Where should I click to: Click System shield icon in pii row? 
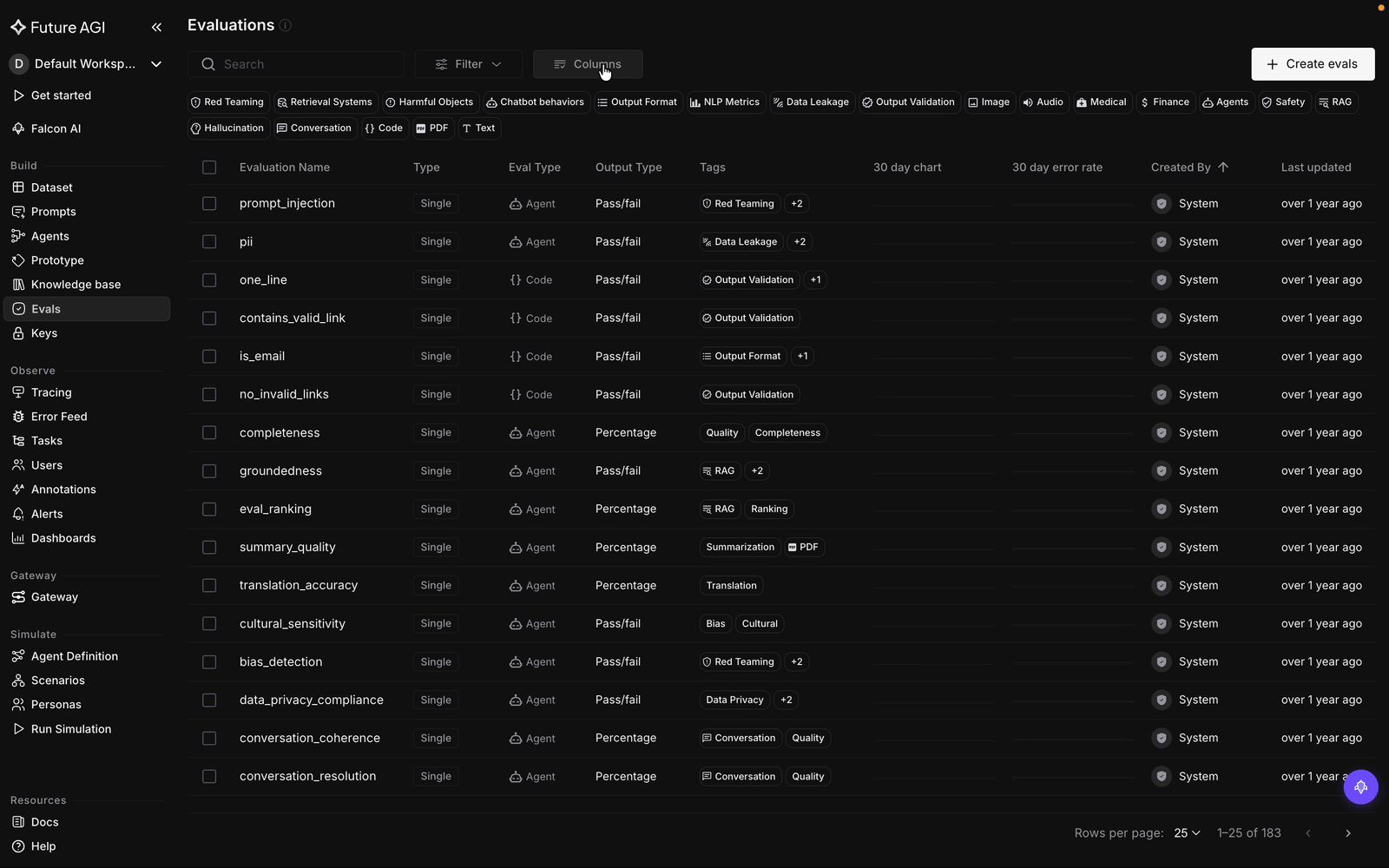(x=1161, y=242)
